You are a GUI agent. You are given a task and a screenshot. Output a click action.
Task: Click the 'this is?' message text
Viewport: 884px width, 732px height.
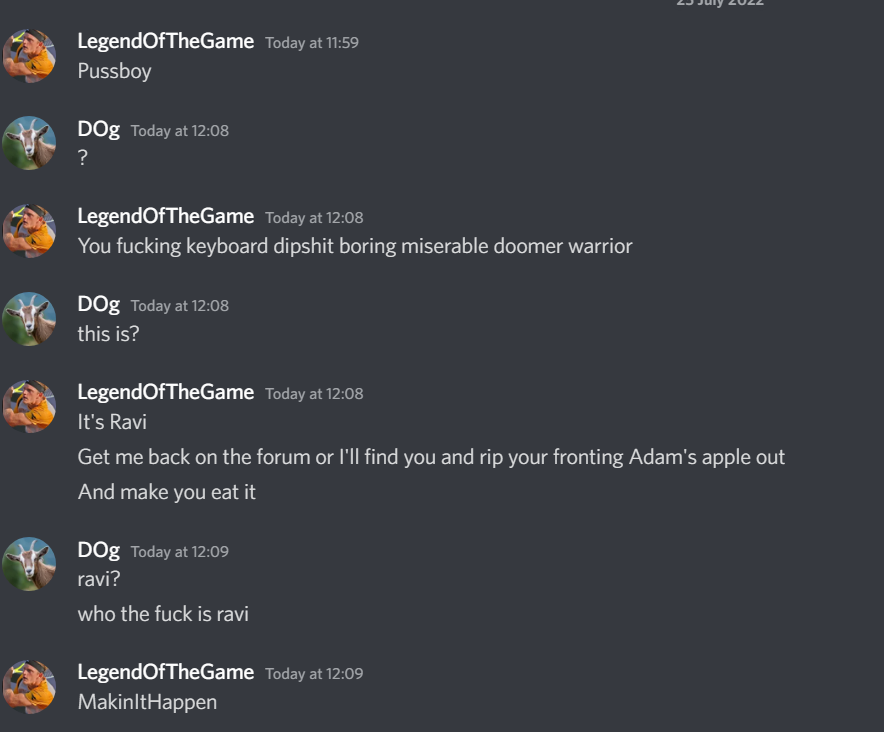tap(108, 334)
